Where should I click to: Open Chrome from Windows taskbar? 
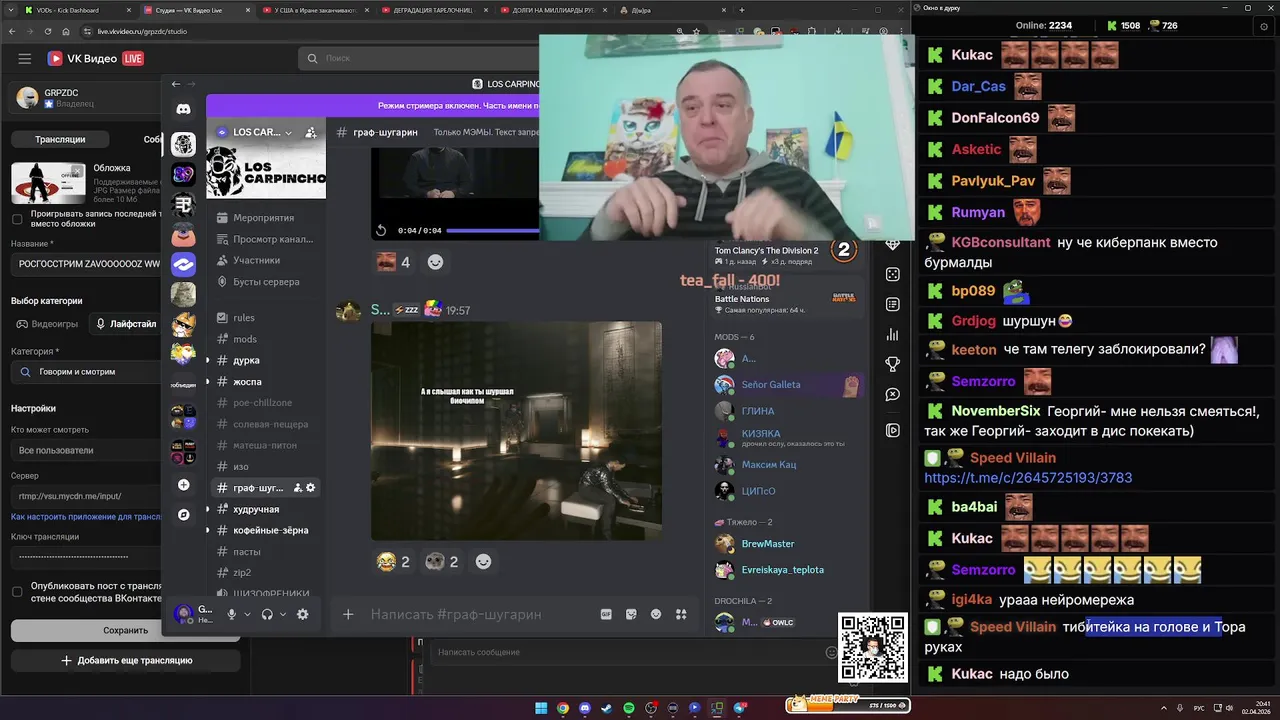(563, 708)
